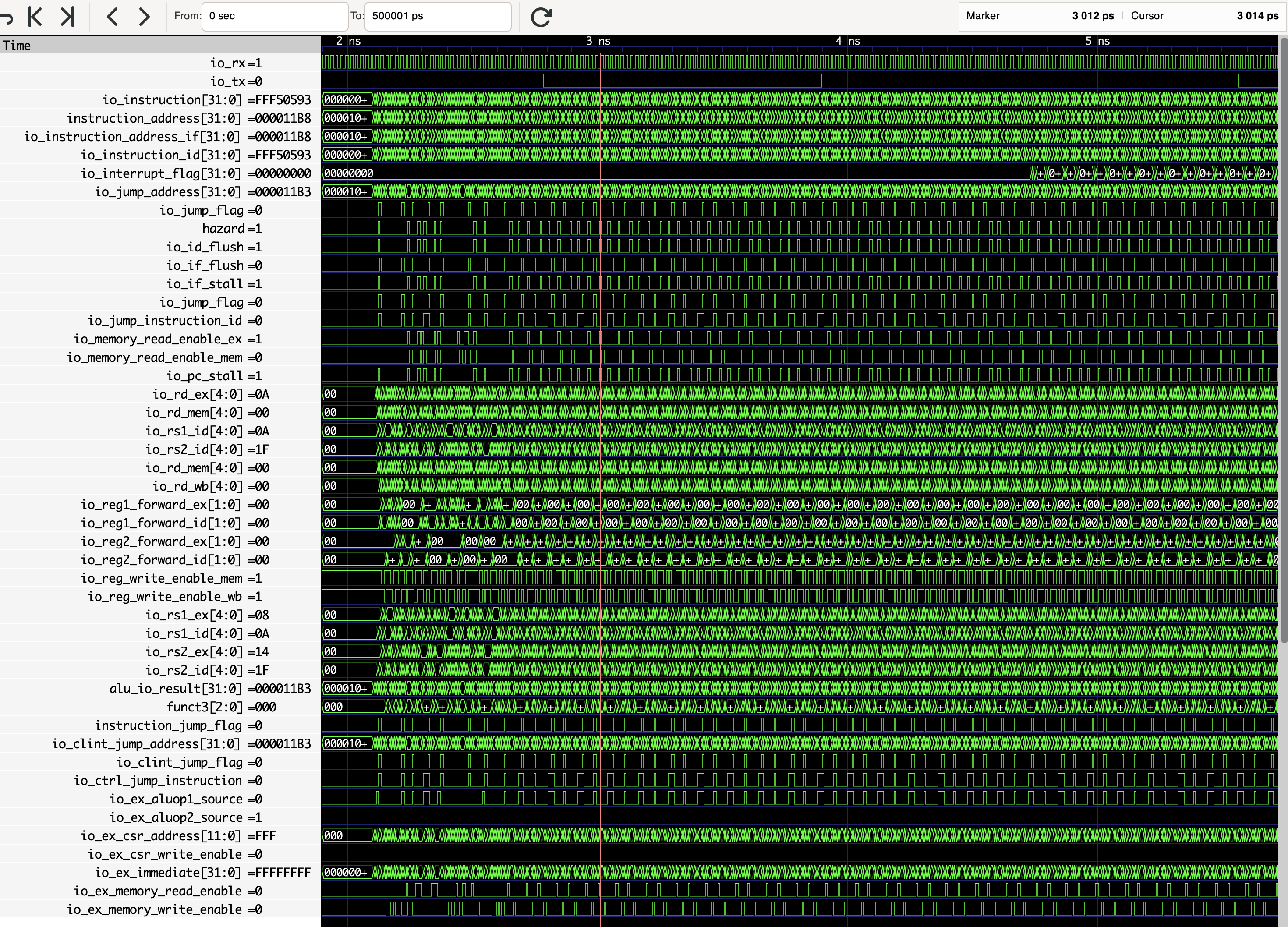
Task: Select the io_reg1_forward_id[1:0] signal
Action: tap(160, 523)
